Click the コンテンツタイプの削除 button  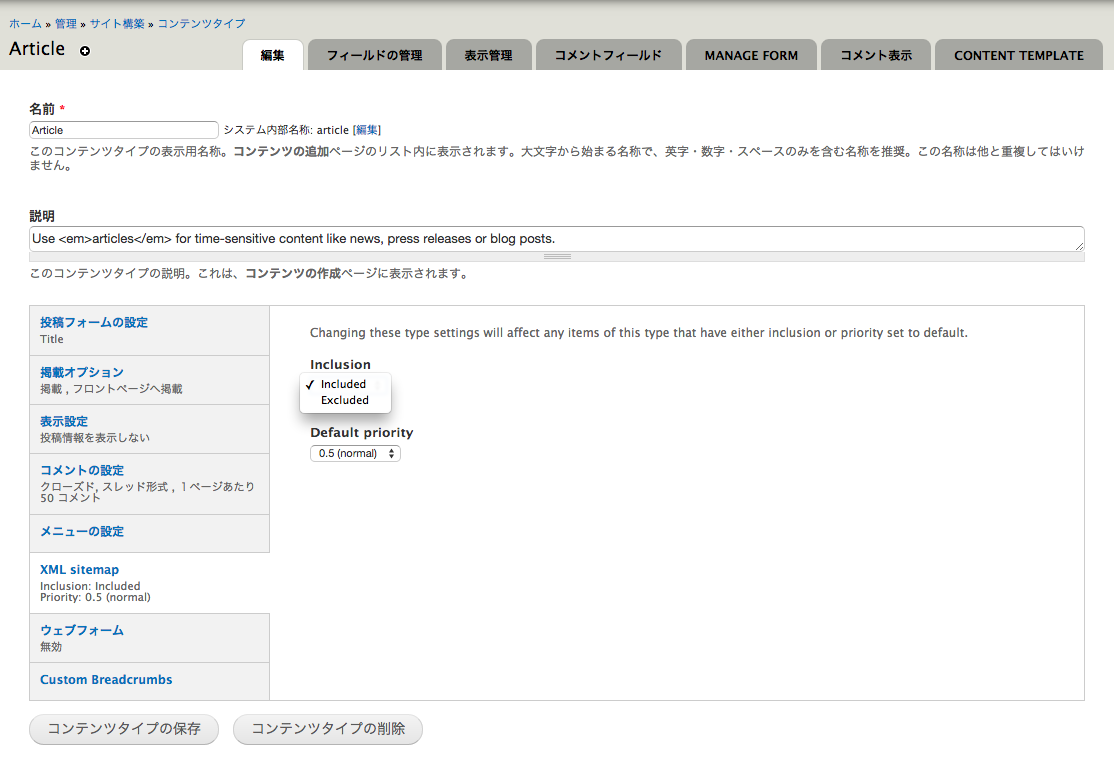pos(328,729)
